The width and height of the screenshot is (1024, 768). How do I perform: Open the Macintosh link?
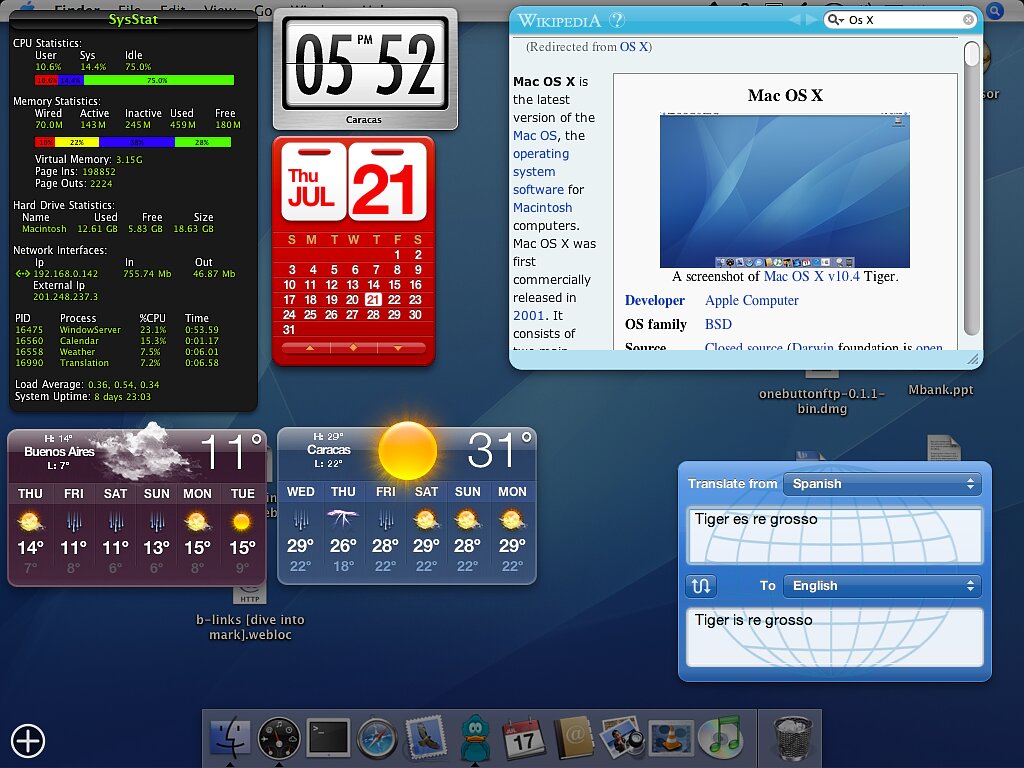pyautogui.click(x=542, y=208)
